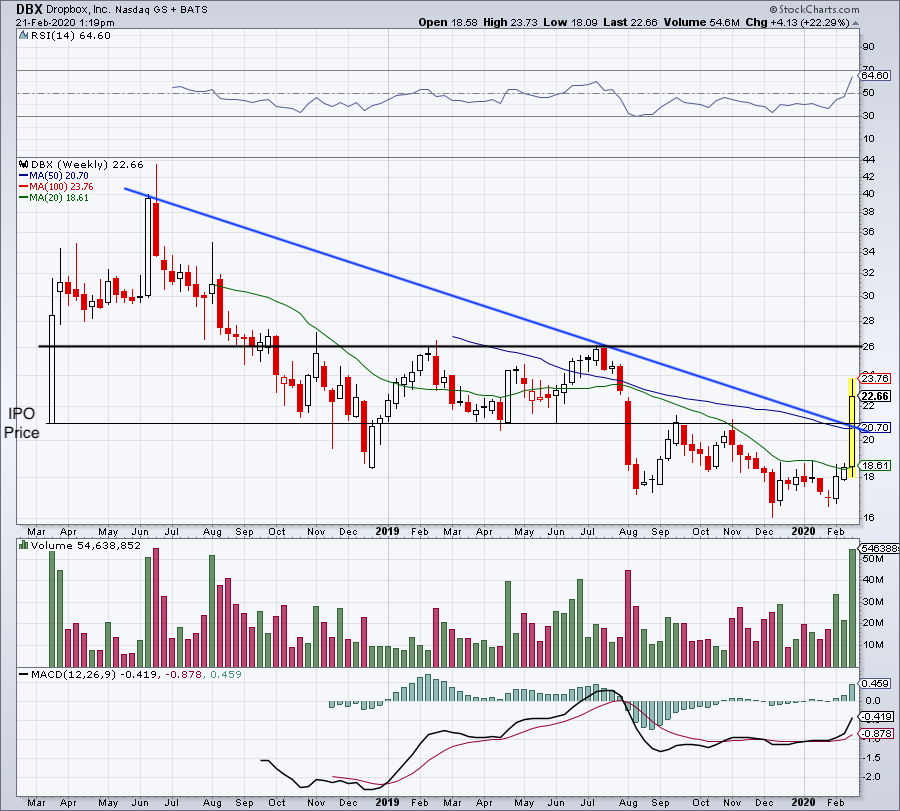Image resolution: width=900 pixels, height=811 pixels.
Task: Click the Last 22.66 header value
Action: point(630,22)
